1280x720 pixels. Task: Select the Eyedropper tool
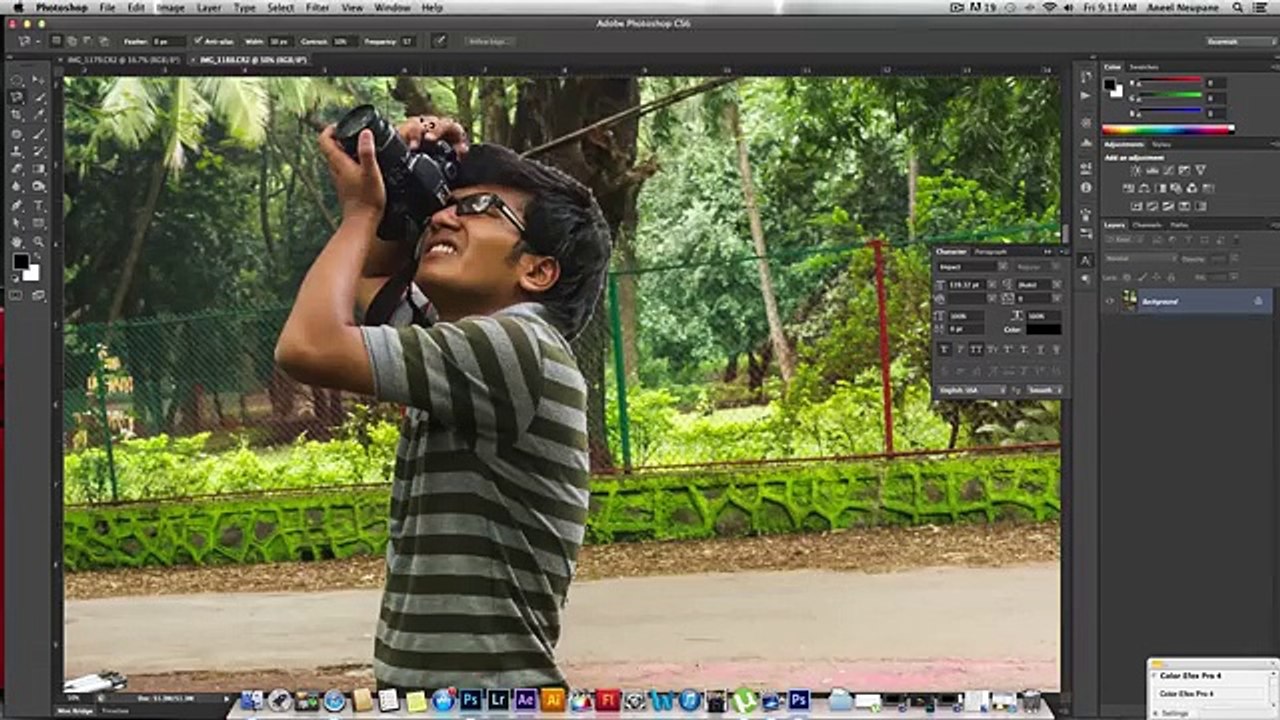tap(38, 115)
